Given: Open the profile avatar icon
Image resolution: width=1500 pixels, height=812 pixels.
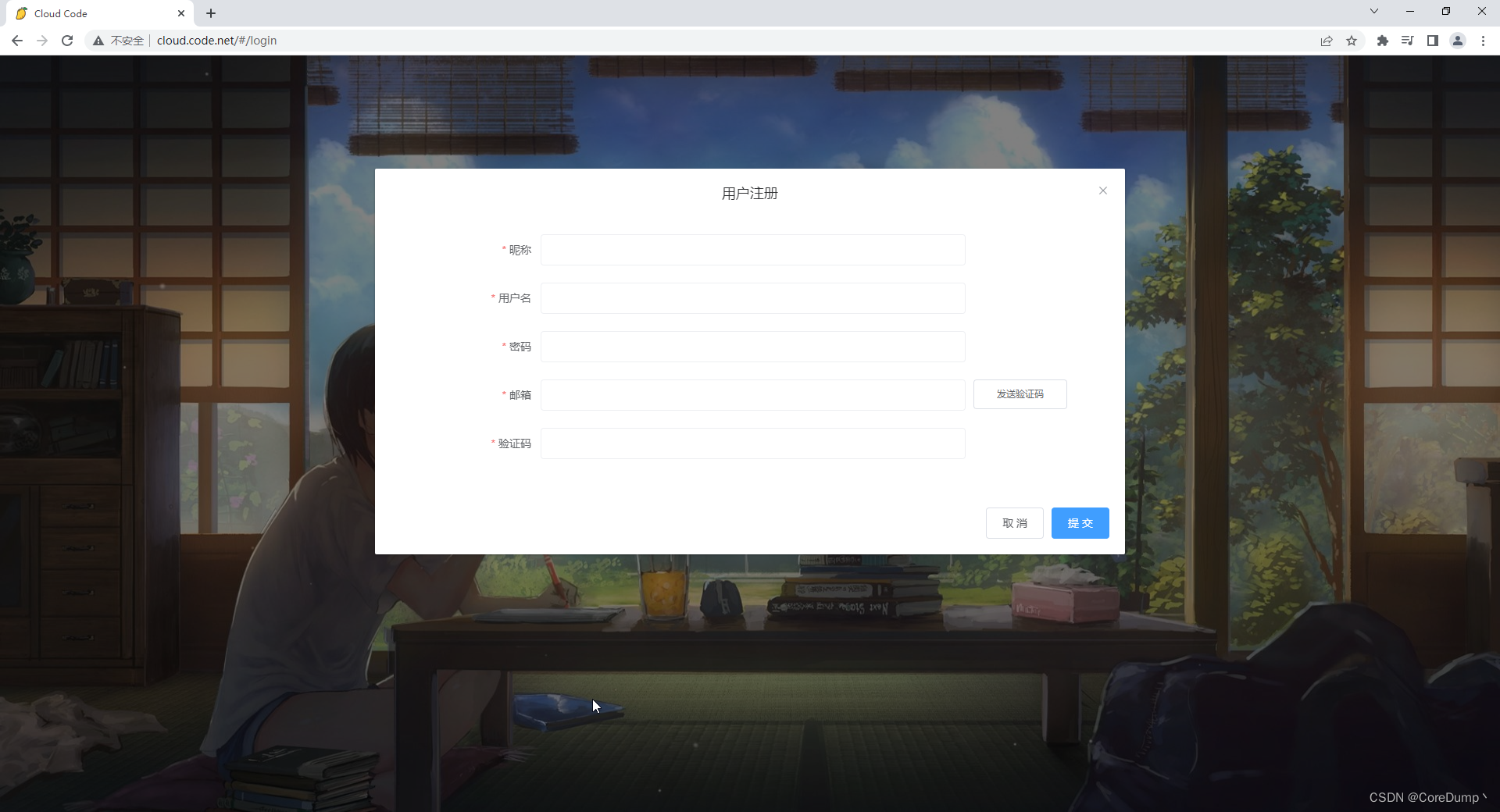Looking at the screenshot, I should coord(1458,41).
